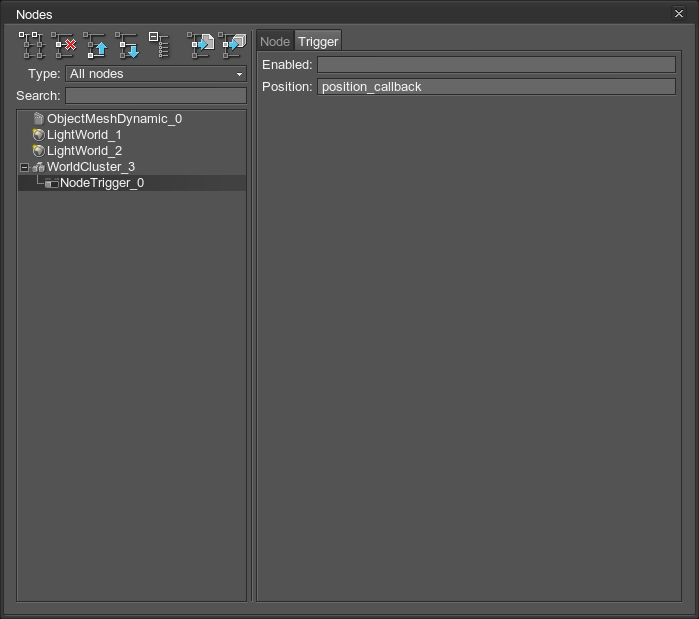Move node down with the blue down-arrow icon
This screenshot has width=699, height=619.
point(127,45)
